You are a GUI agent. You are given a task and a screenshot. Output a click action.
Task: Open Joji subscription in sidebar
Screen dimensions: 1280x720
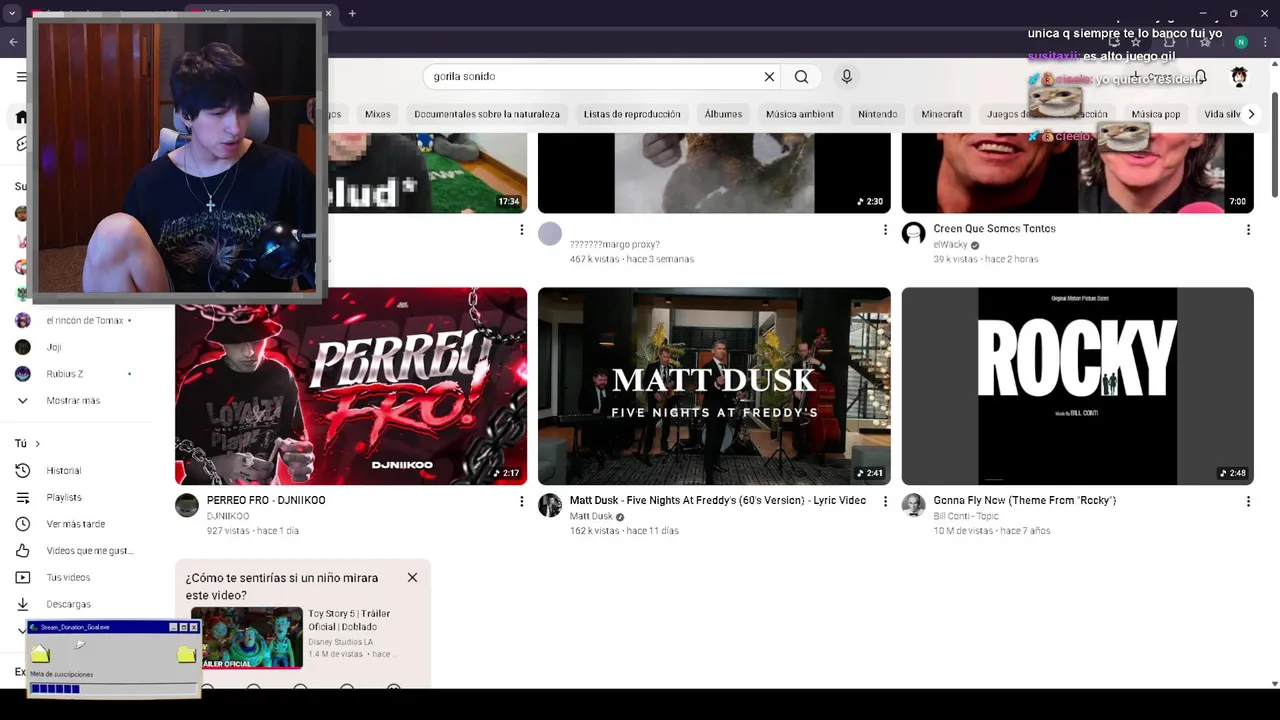[x=54, y=348]
